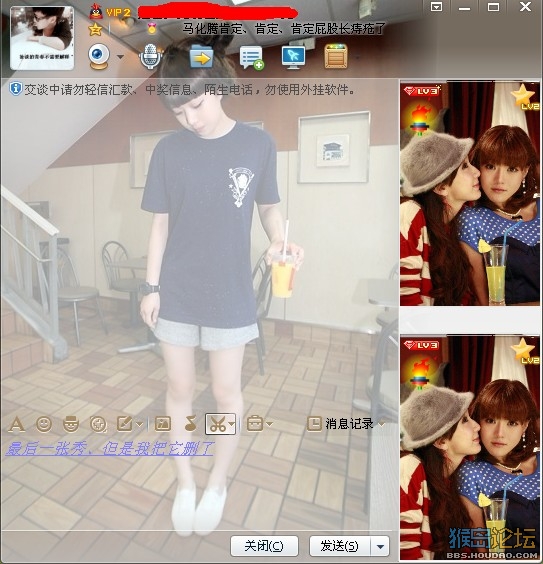The width and height of the screenshot is (543, 564).
Task: Send a window shake nudge icon
Action: [x=98, y=424]
